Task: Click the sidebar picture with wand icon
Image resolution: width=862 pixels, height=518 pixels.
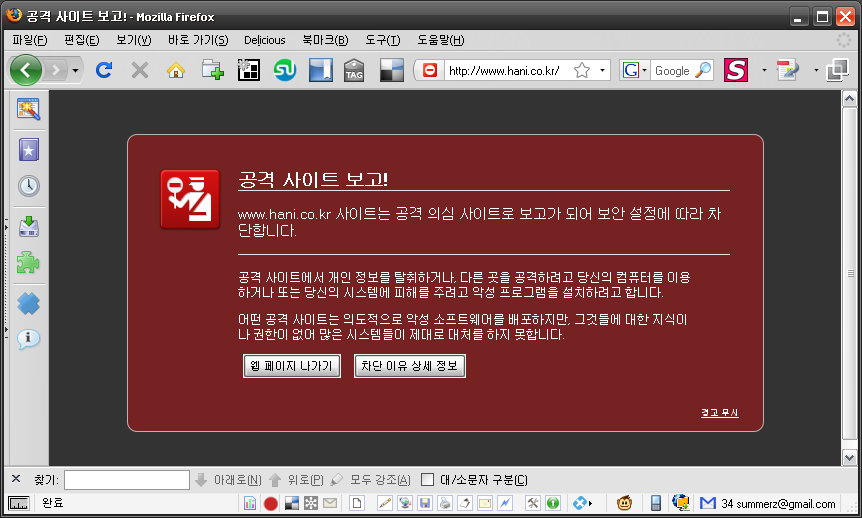Action: 29,109
